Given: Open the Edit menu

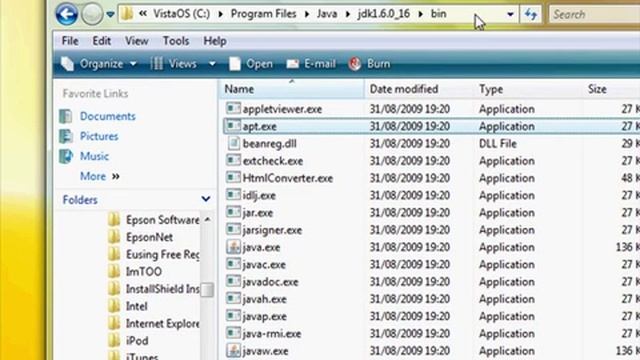Looking at the screenshot, I should click(101, 41).
